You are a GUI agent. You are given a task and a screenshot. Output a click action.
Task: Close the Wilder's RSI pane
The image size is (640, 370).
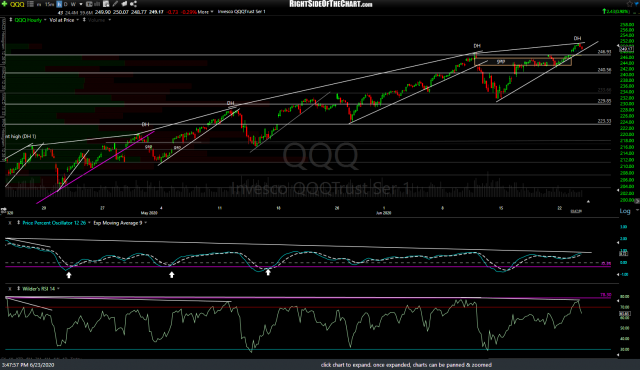coord(10,289)
